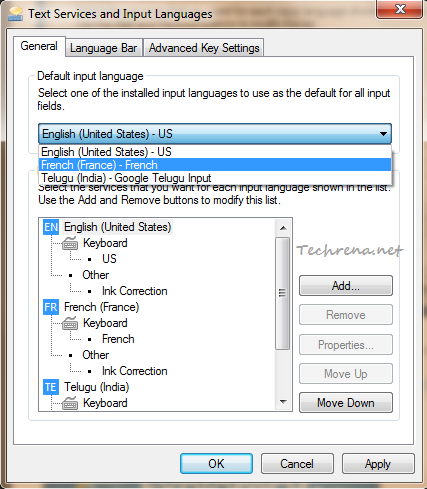Open the Advanced Key Settings tab
The height and width of the screenshot is (489, 427).
pyautogui.click(x=204, y=48)
